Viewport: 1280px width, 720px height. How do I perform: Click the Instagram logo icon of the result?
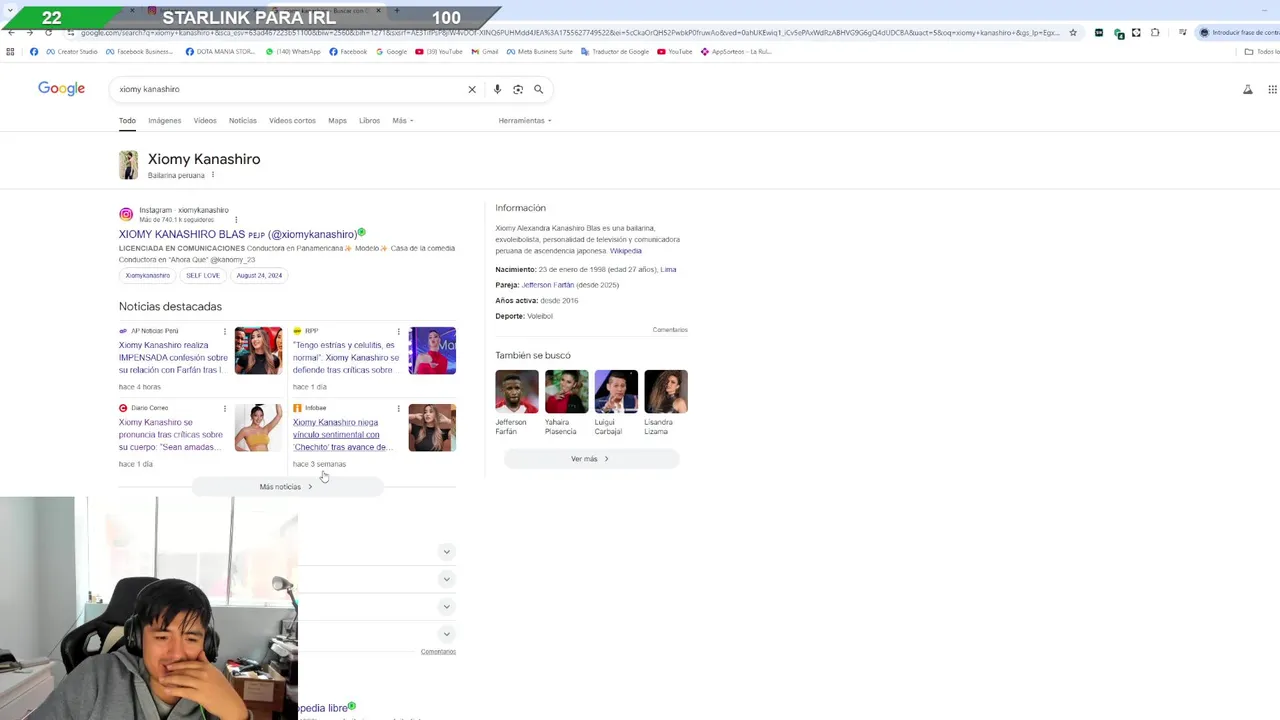point(126,214)
